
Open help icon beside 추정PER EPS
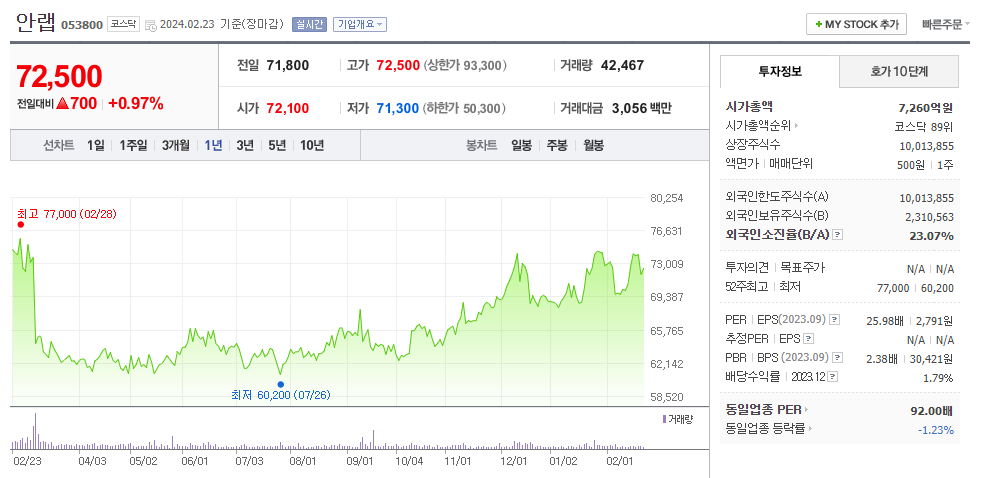[x=809, y=339]
